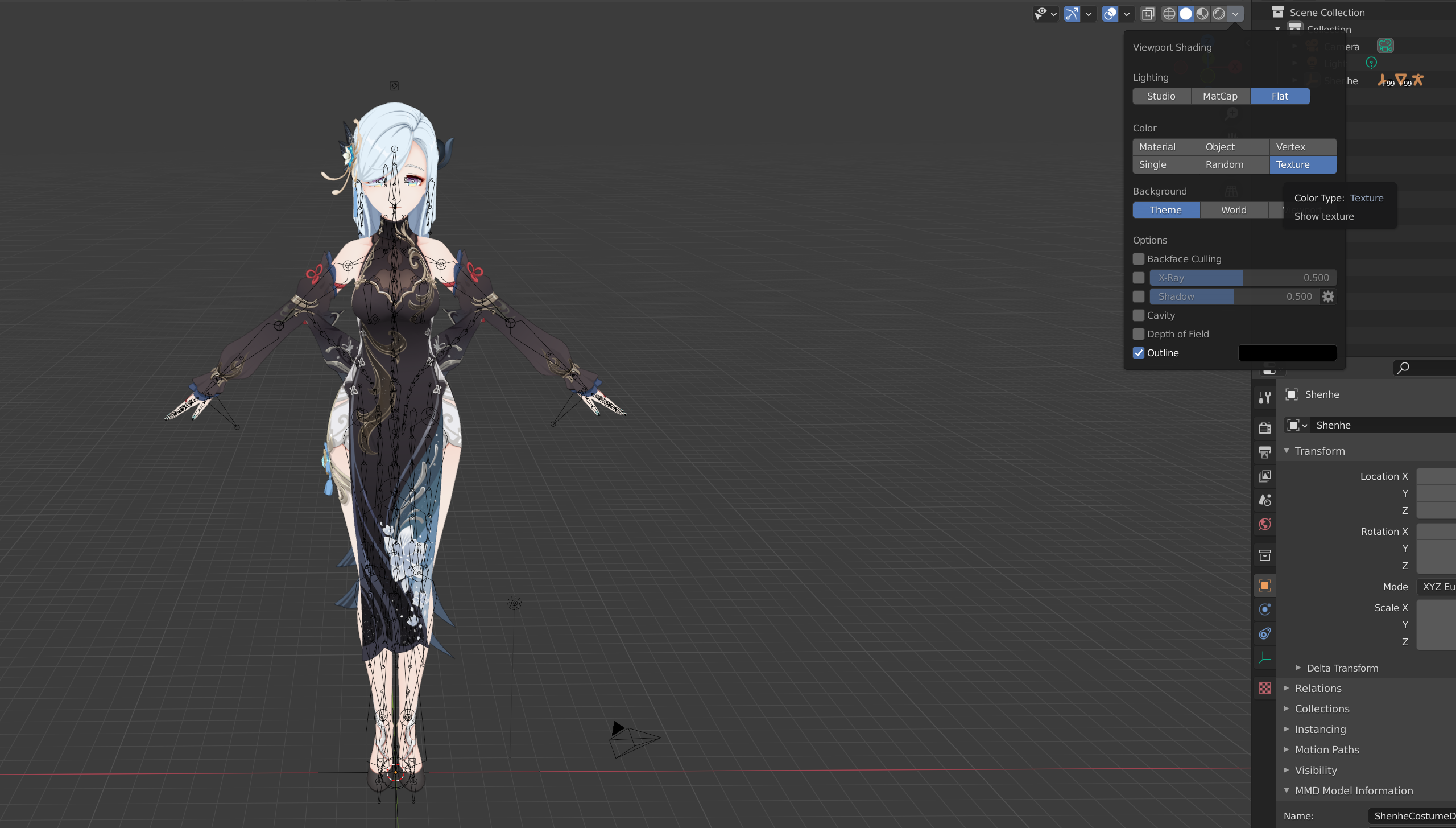Open the Tool properties tab
This screenshot has width=1456, height=828.
click(1264, 398)
